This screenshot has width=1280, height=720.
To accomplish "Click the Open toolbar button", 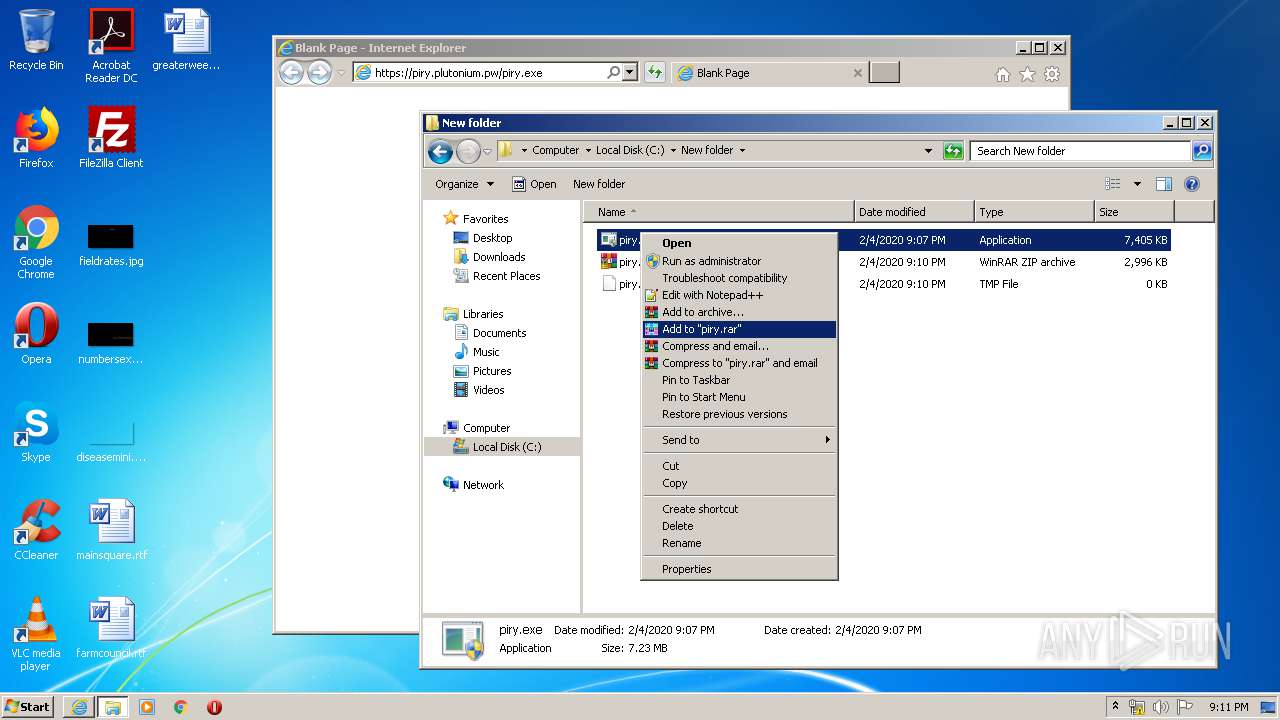I will pyautogui.click(x=534, y=184).
